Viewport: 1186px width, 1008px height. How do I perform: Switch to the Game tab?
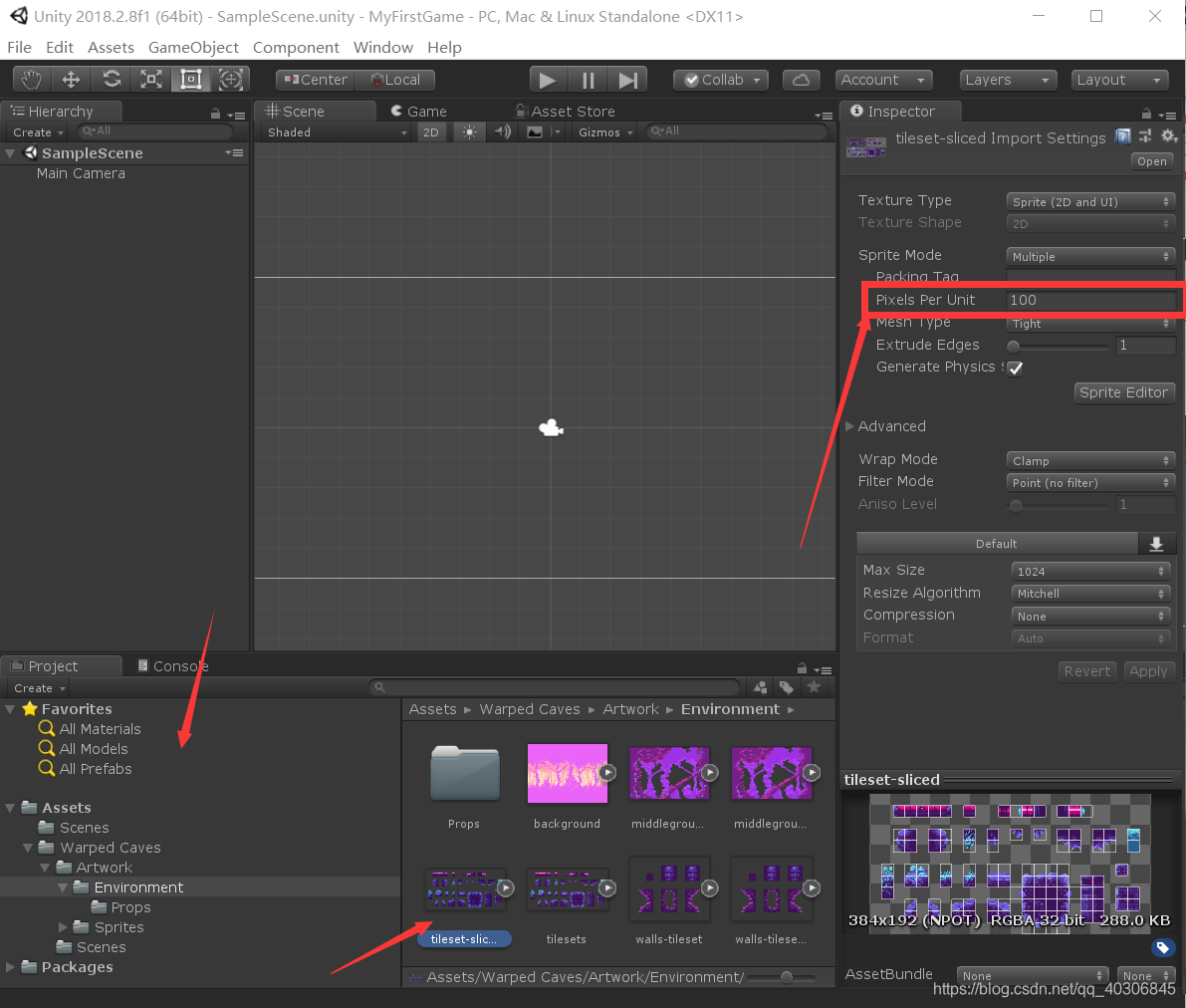419,112
